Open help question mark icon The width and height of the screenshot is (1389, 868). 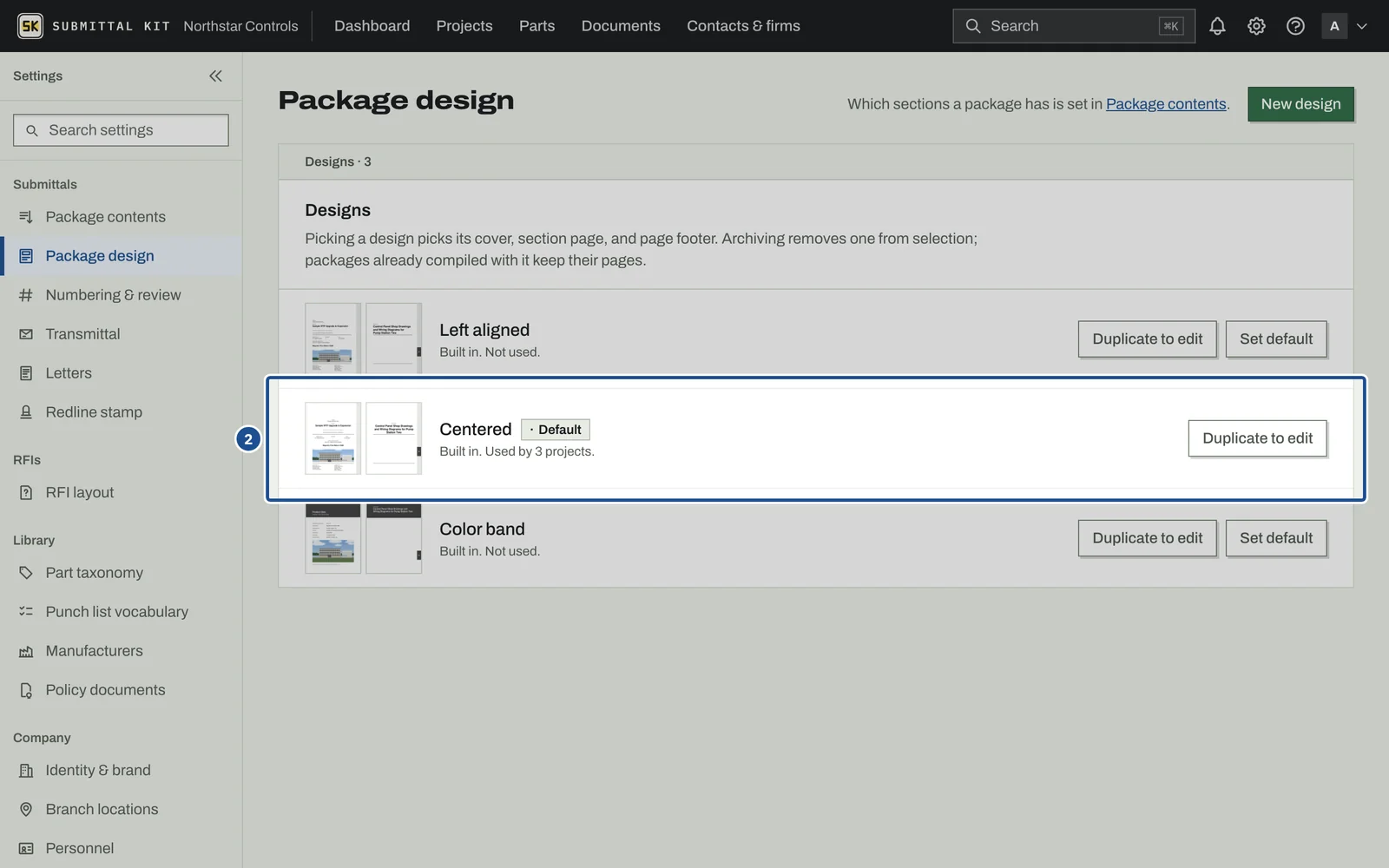[x=1295, y=26]
